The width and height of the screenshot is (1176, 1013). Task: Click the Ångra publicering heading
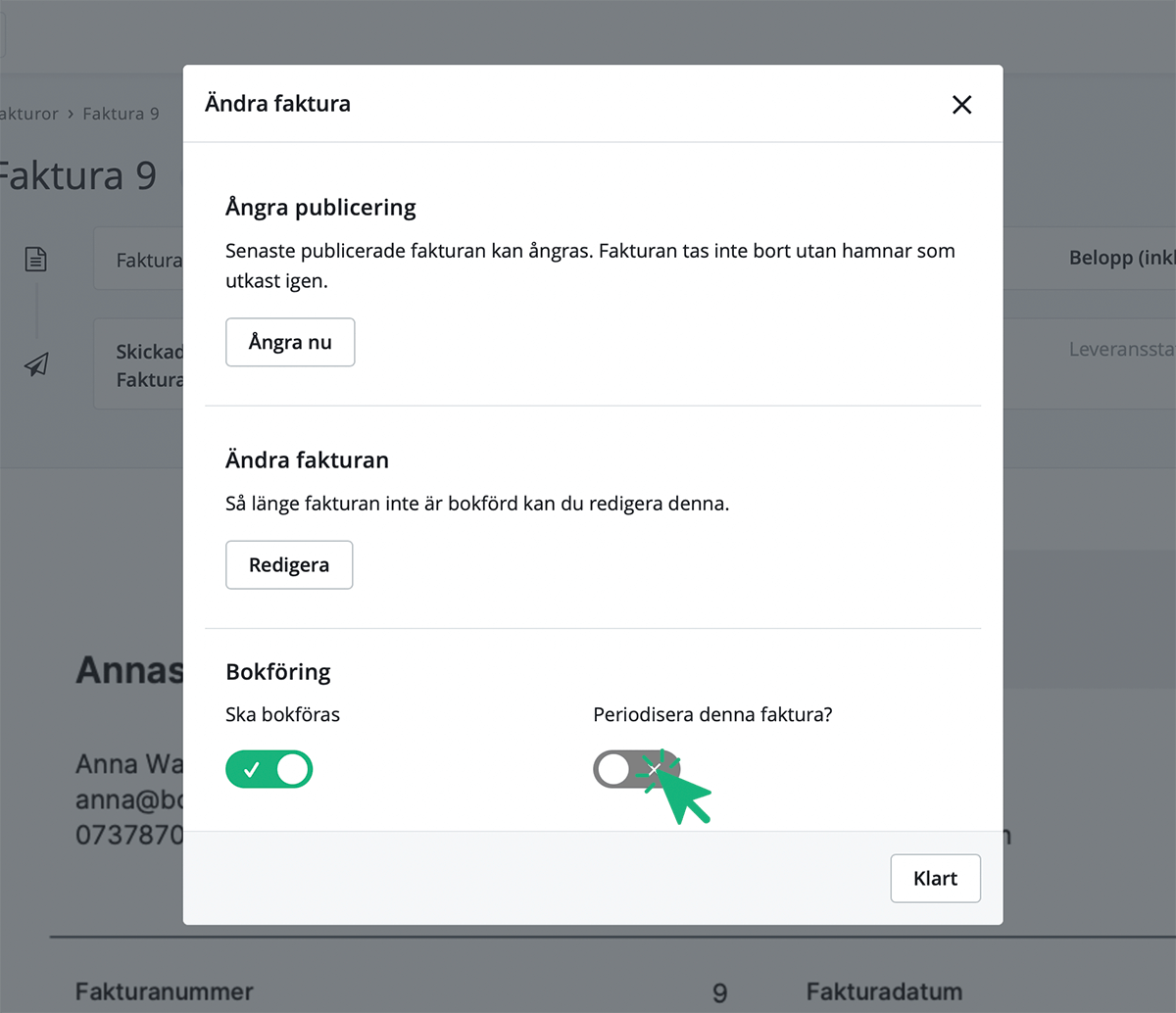tap(320, 208)
